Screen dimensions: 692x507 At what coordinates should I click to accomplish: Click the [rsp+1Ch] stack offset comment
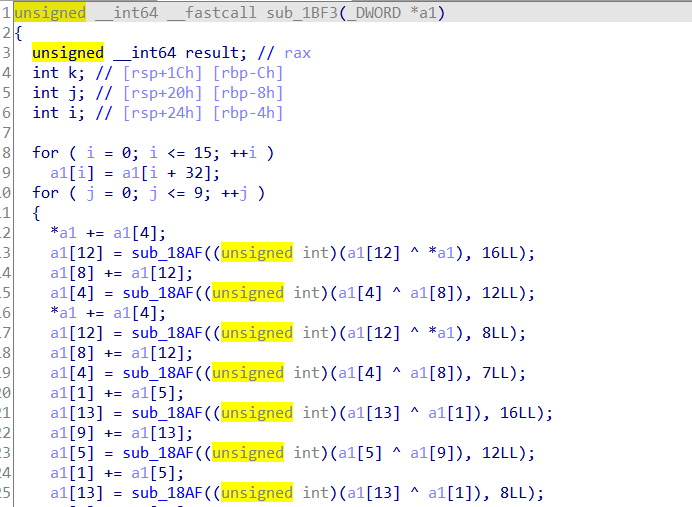pyautogui.click(x=162, y=73)
